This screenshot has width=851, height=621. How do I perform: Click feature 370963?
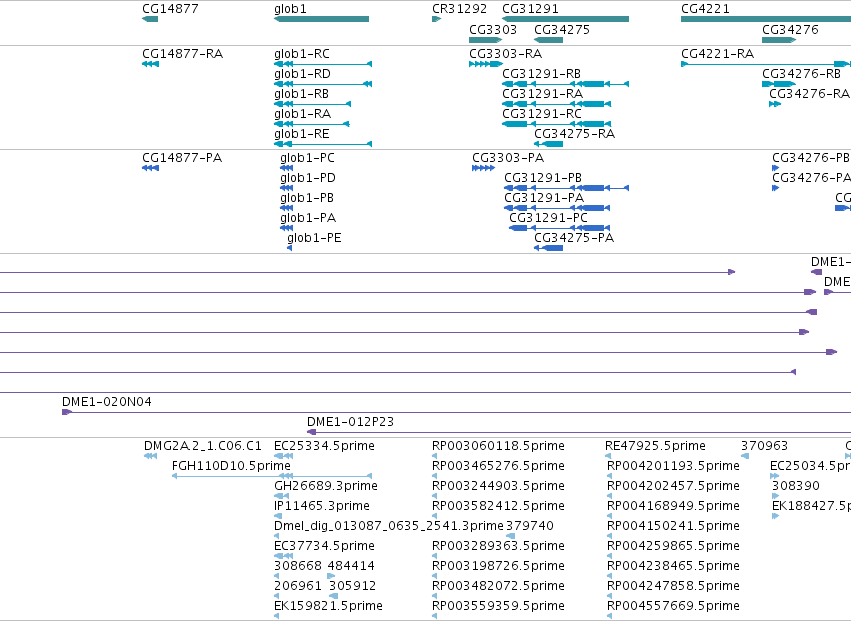pyautogui.click(x=764, y=446)
